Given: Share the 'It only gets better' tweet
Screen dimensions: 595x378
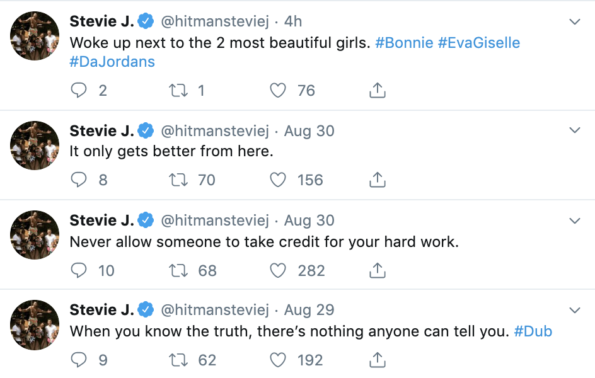Looking at the screenshot, I should tap(377, 180).
